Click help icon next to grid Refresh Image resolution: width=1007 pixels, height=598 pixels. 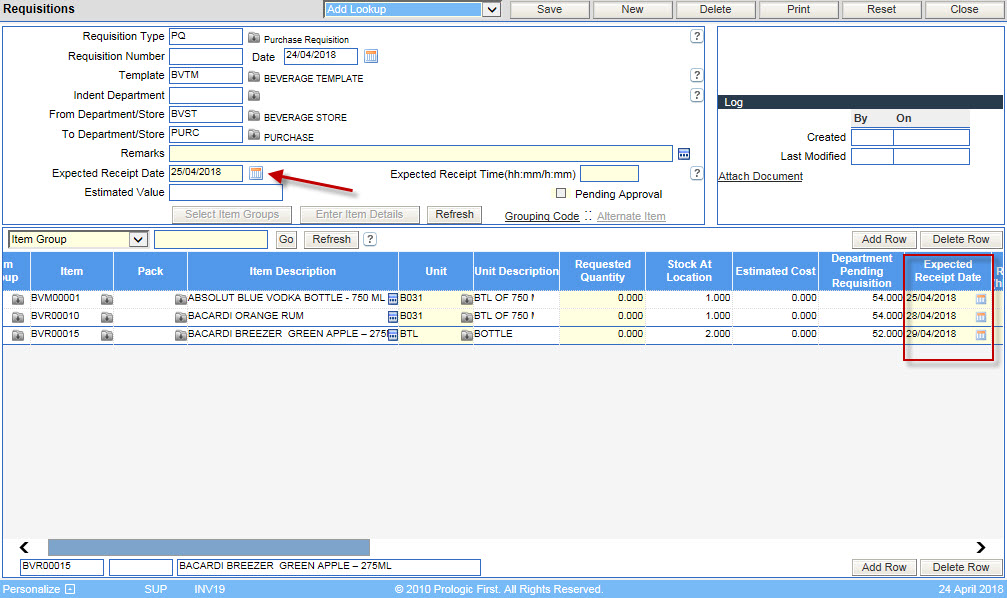tap(369, 240)
